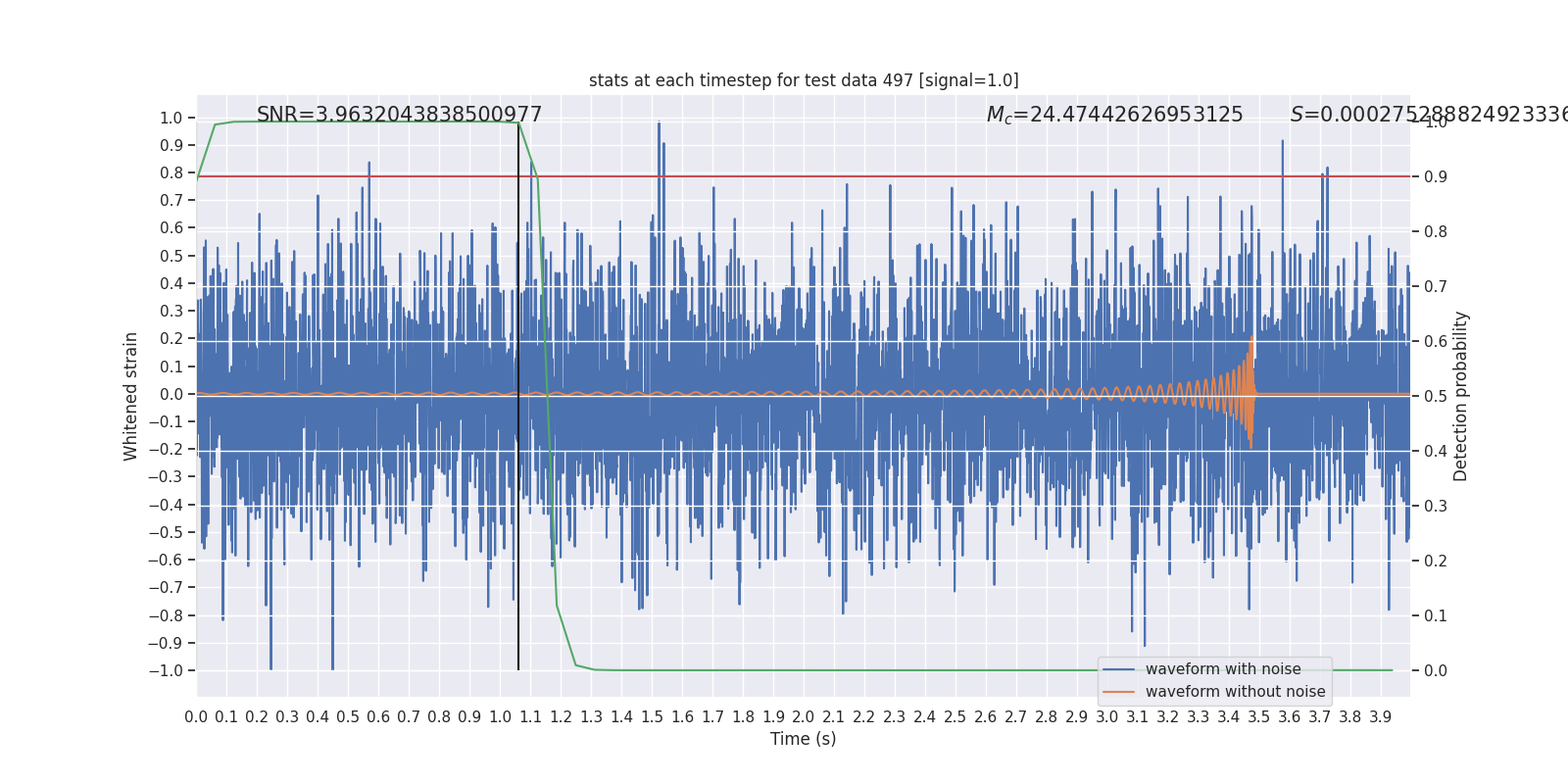
Task: Click the orange line sample in the legend
Action: click(x=1119, y=692)
